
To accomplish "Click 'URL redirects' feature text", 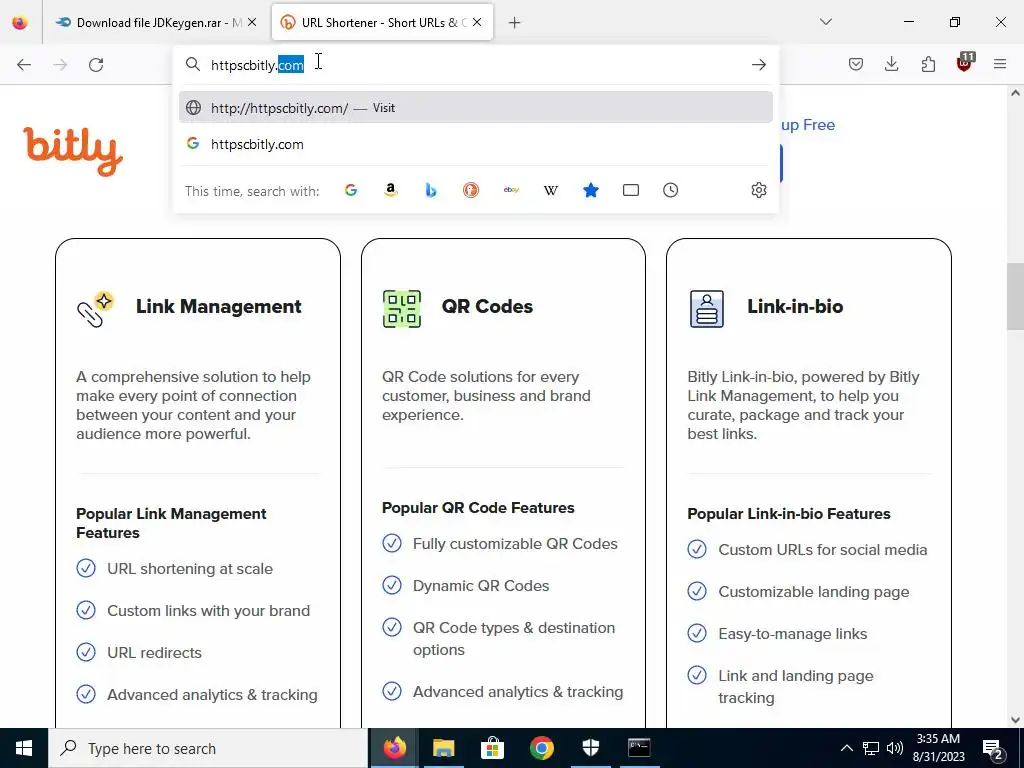I will point(154,652).
